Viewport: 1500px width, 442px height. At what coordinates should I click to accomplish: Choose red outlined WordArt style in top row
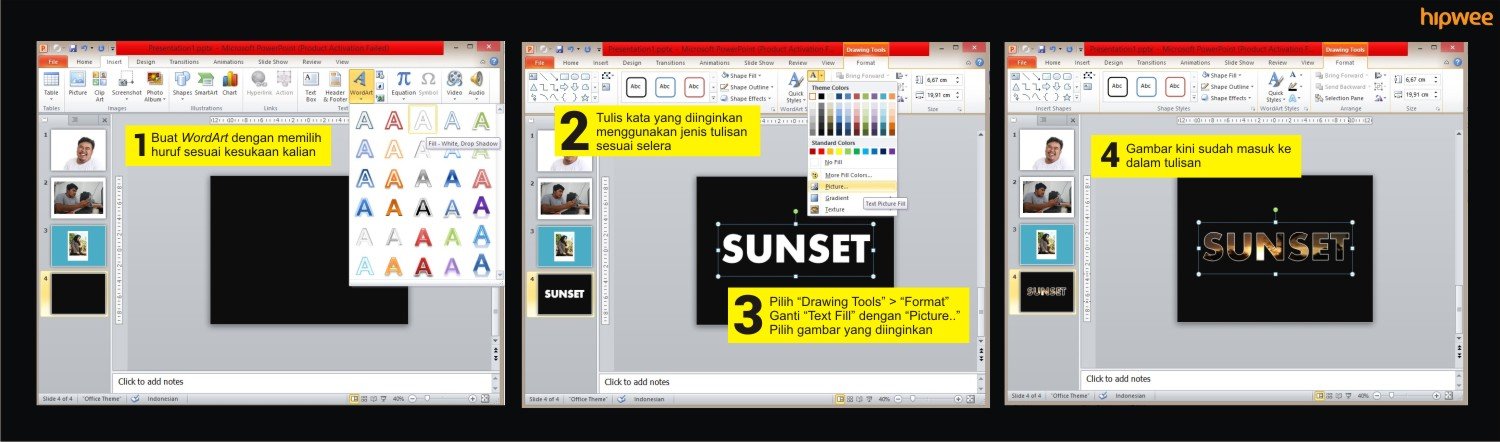pos(394,121)
